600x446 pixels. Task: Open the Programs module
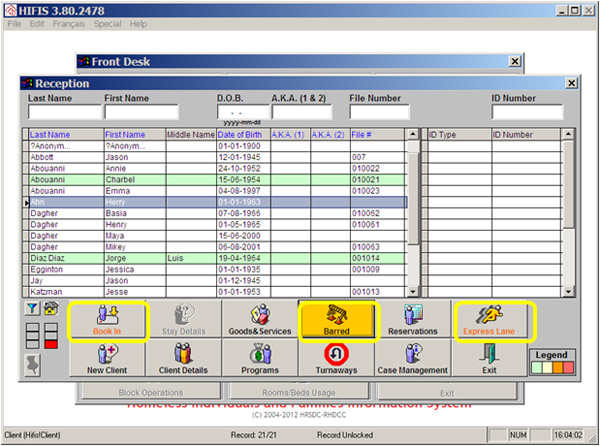click(x=262, y=357)
